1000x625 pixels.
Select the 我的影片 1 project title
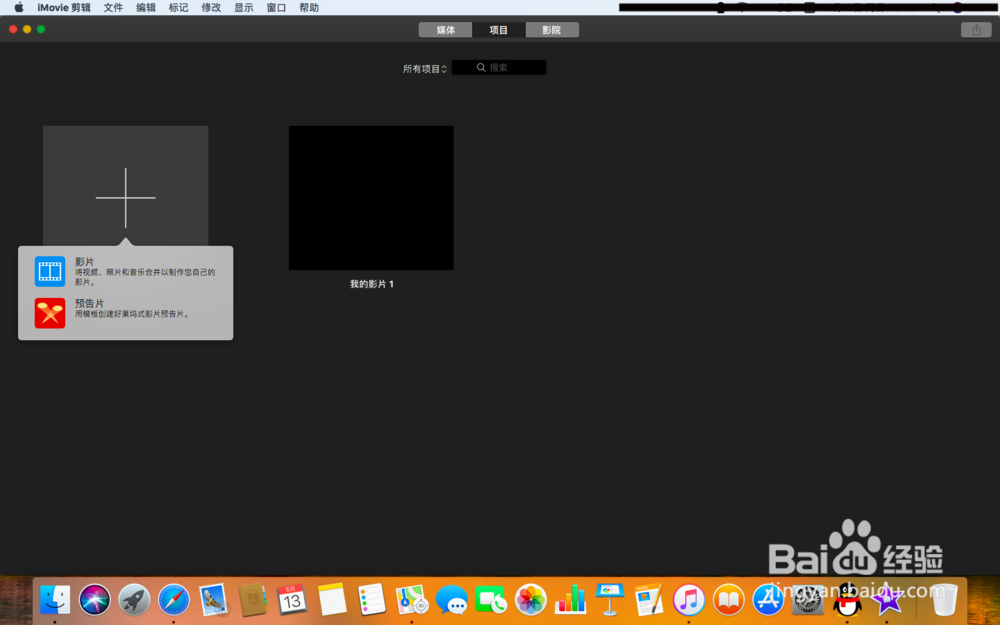(x=372, y=284)
